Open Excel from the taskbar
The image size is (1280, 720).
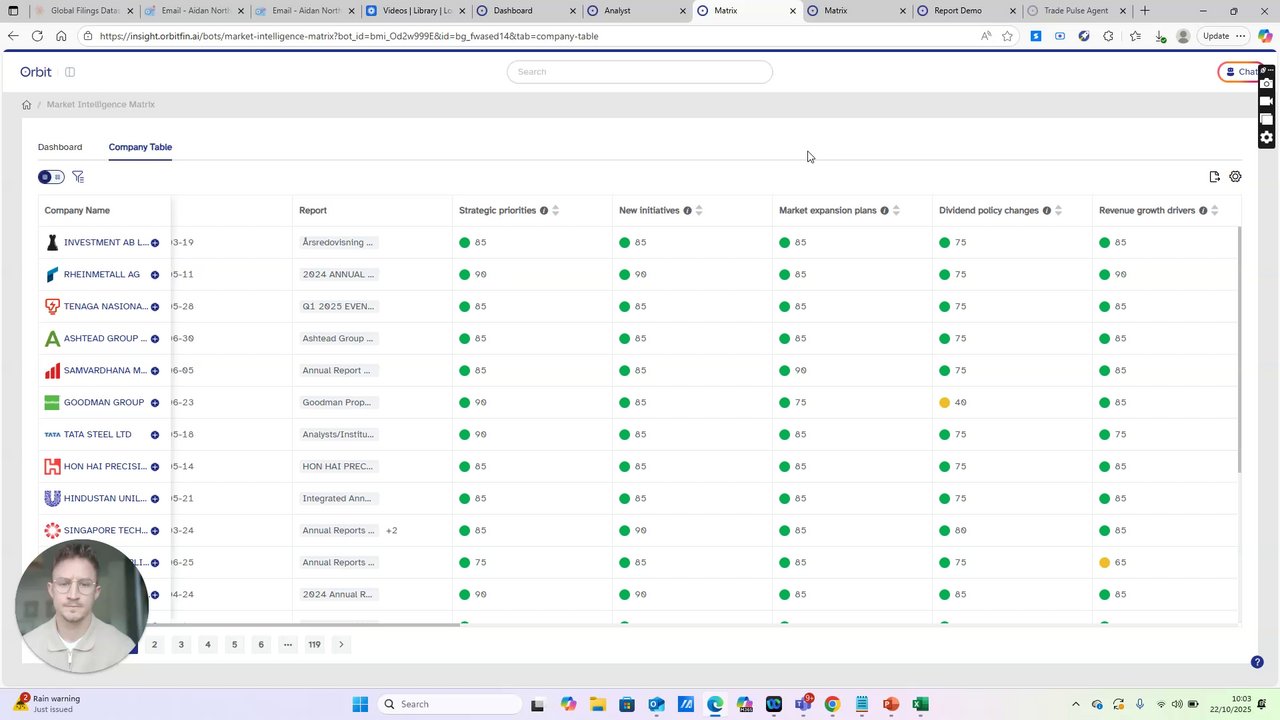(x=920, y=705)
